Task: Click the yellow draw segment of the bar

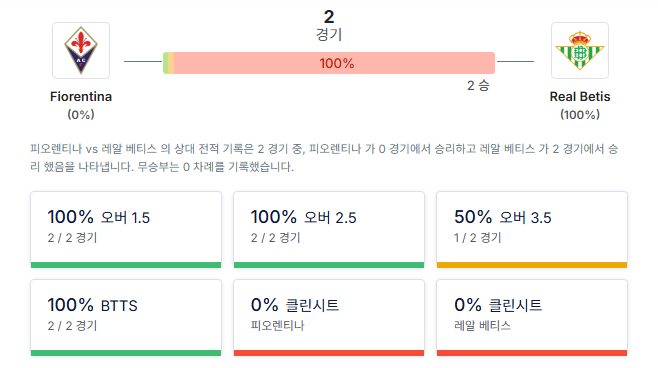Action: pos(171,63)
